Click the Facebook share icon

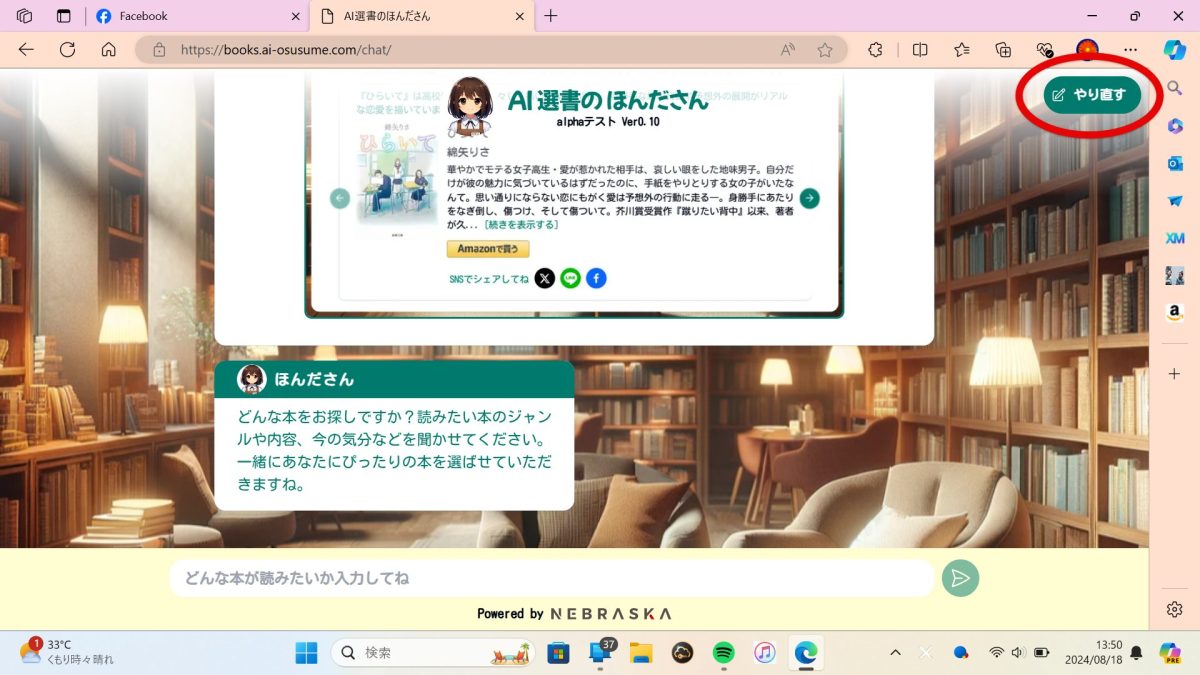(596, 278)
